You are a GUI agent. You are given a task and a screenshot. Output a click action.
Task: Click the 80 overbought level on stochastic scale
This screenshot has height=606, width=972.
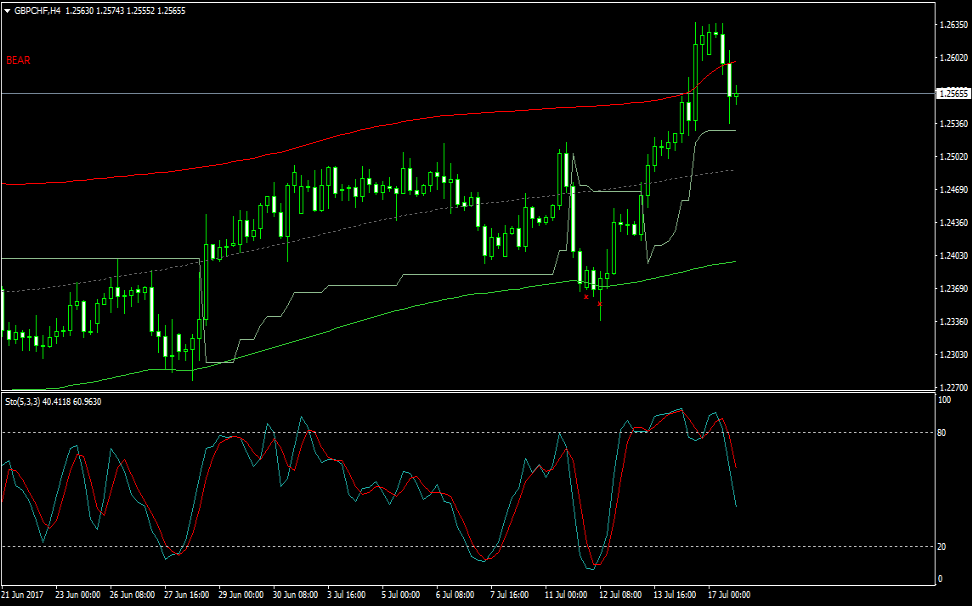[x=941, y=433]
